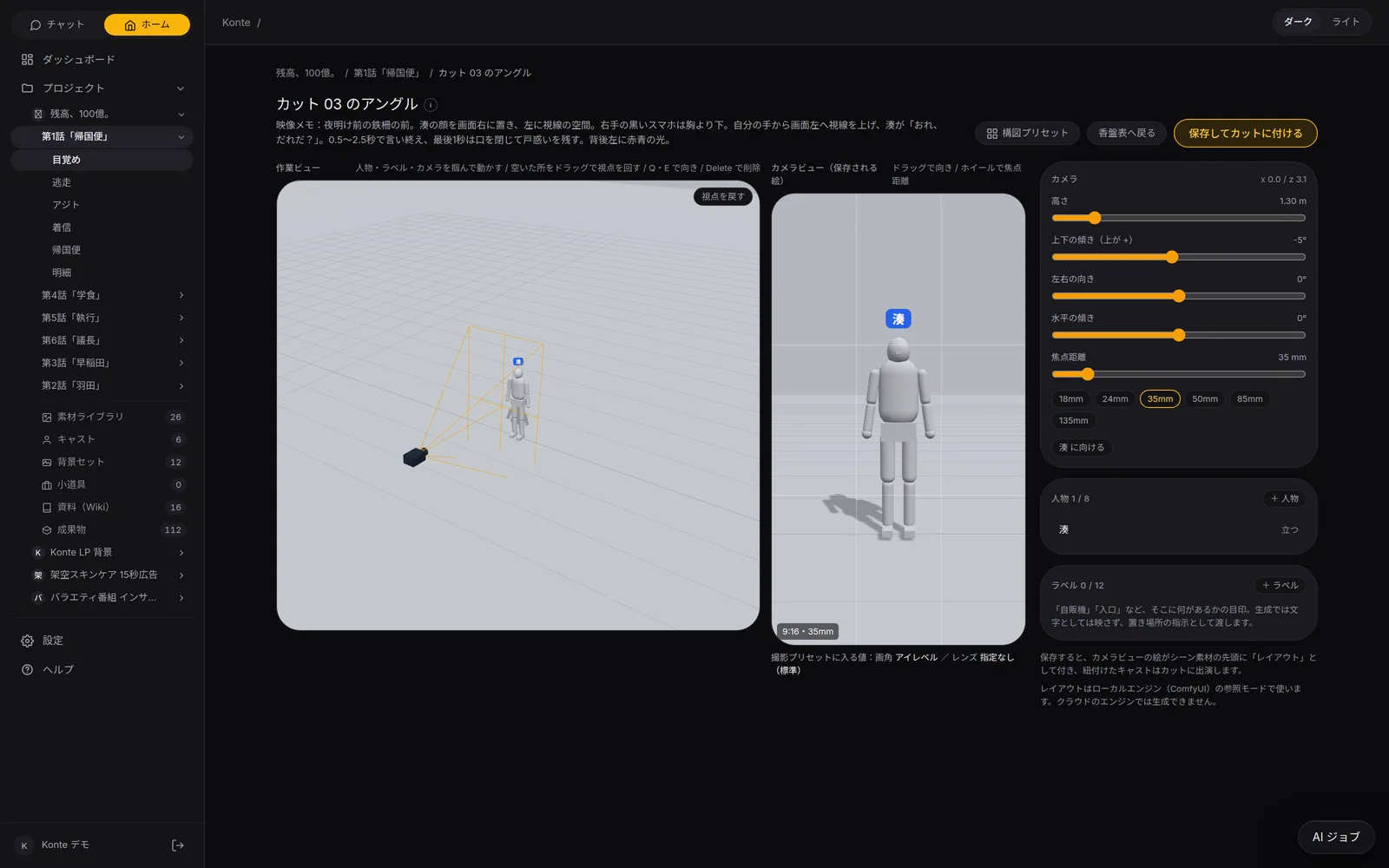Click the プロジェクト folder icon
The image size is (1389, 868).
pos(27,88)
